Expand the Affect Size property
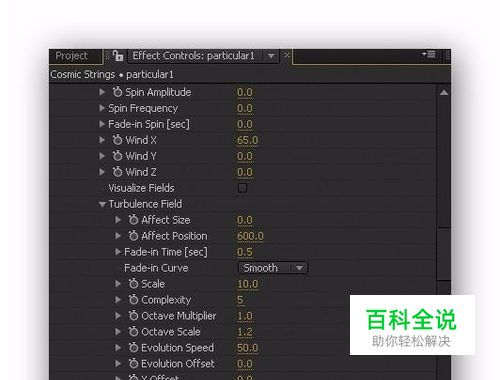500x380 pixels. [118, 220]
